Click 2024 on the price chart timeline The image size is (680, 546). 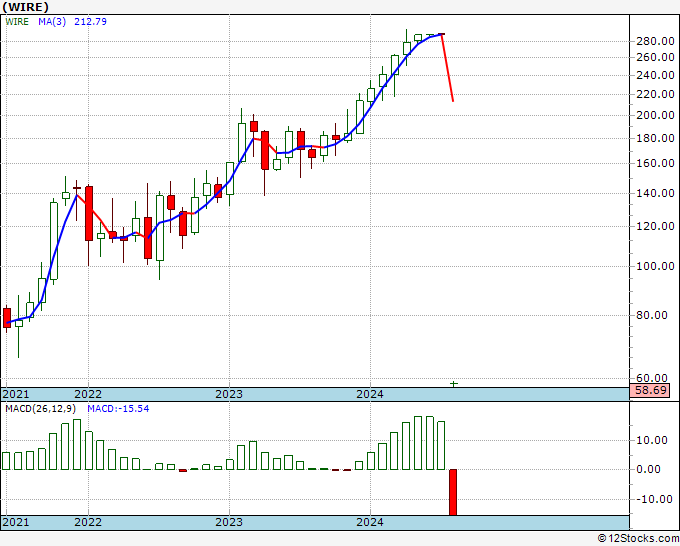pyautogui.click(x=370, y=394)
